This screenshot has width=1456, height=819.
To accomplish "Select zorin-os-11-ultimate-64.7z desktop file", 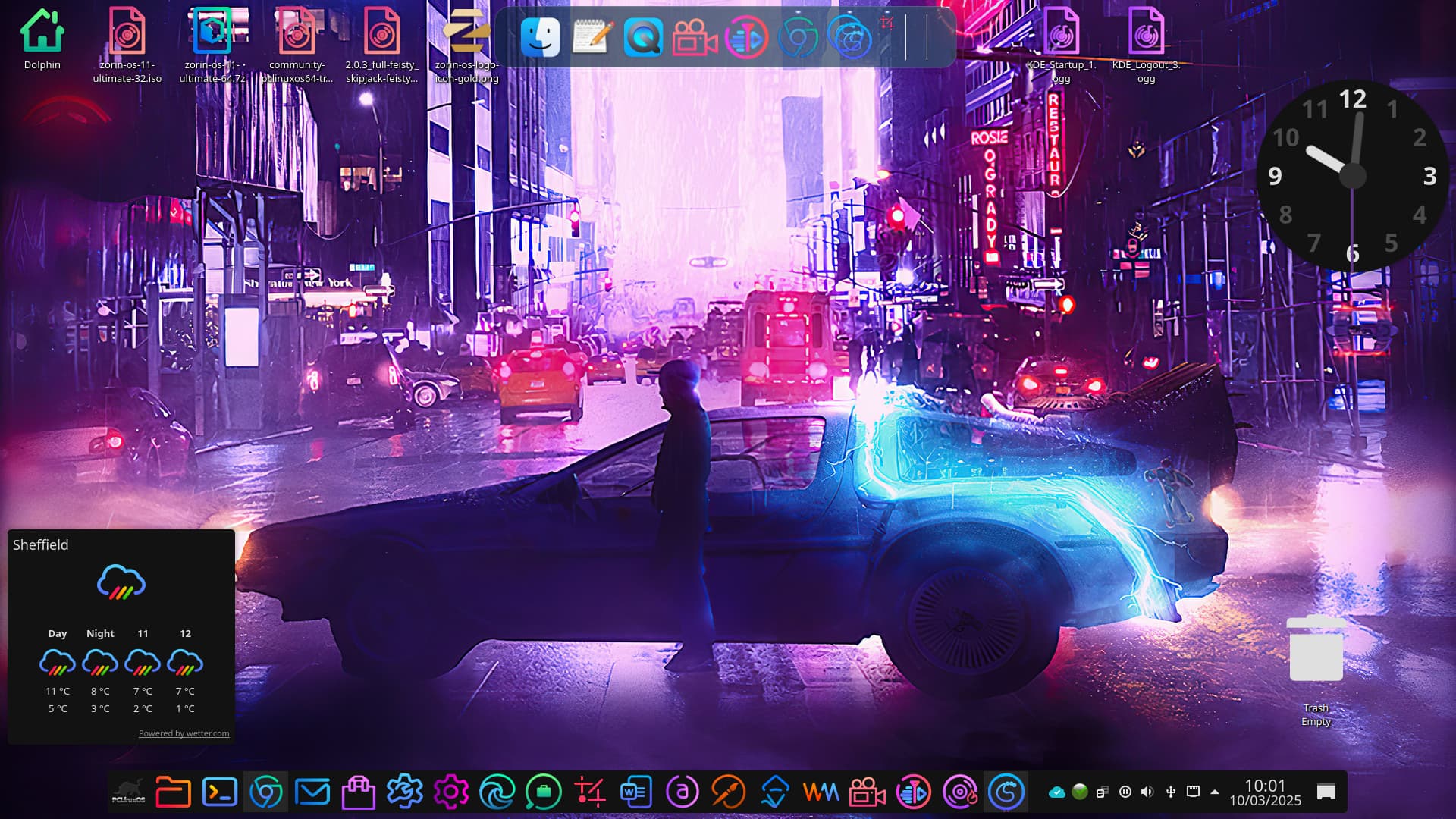I will pos(212,45).
